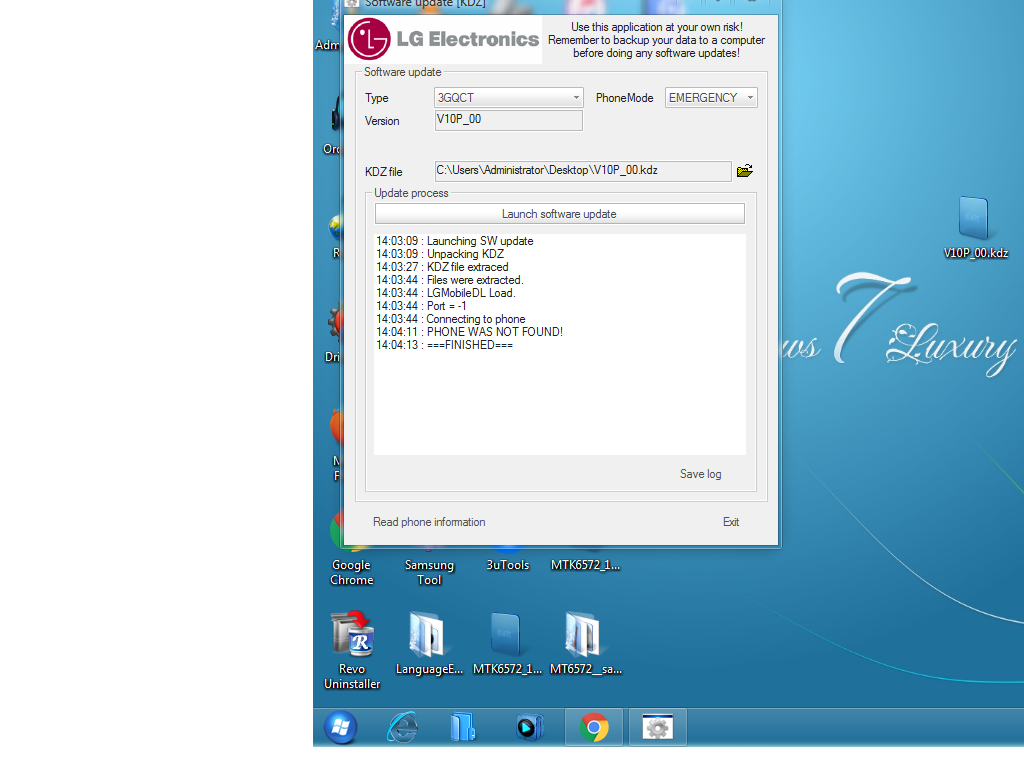Click the LG Electronics logo
This screenshot has height=768, width=1024.
(444, 39)
